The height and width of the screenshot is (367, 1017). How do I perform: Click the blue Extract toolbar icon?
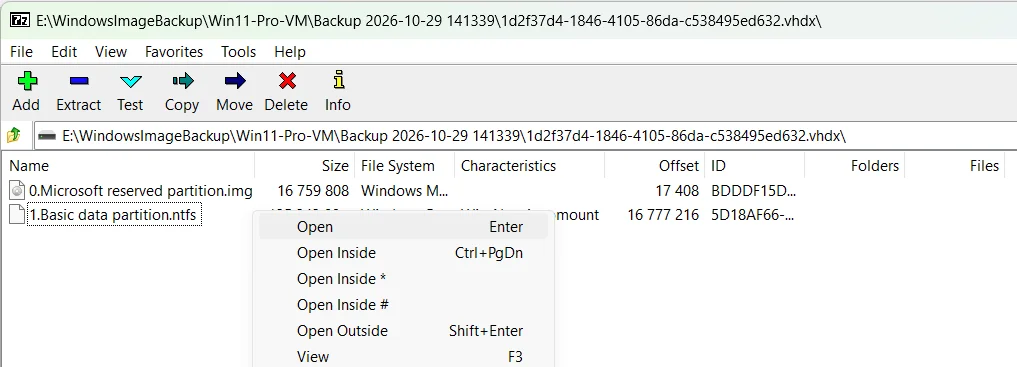pyautogui.click(x=78, y=81)
